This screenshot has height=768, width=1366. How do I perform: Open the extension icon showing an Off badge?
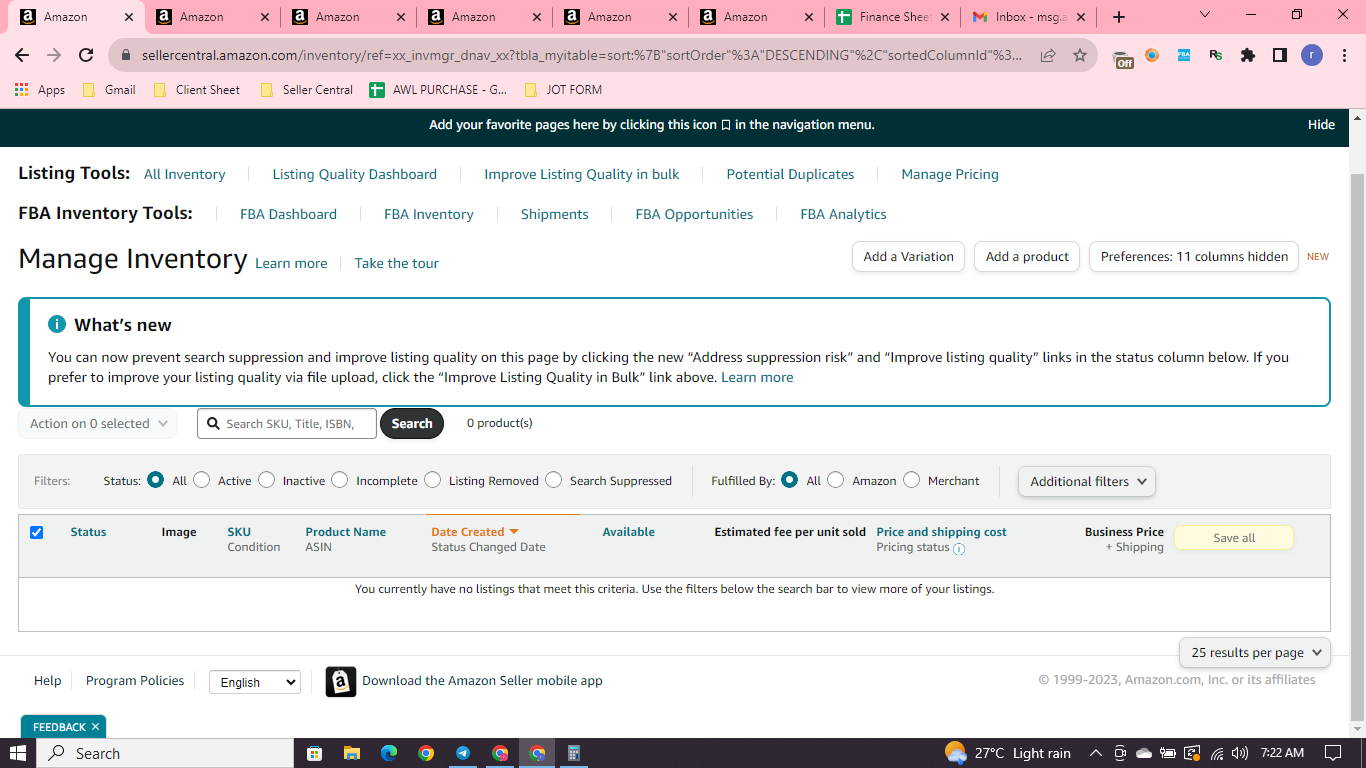(1123, 57)
